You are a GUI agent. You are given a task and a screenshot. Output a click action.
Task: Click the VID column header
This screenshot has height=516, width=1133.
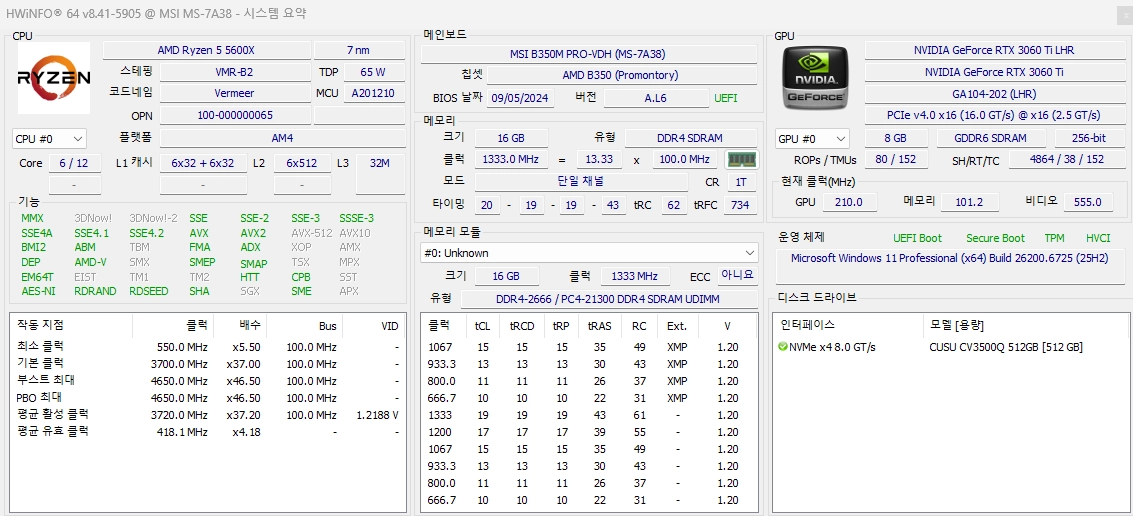pyautogui.click(x=374, y=326)
